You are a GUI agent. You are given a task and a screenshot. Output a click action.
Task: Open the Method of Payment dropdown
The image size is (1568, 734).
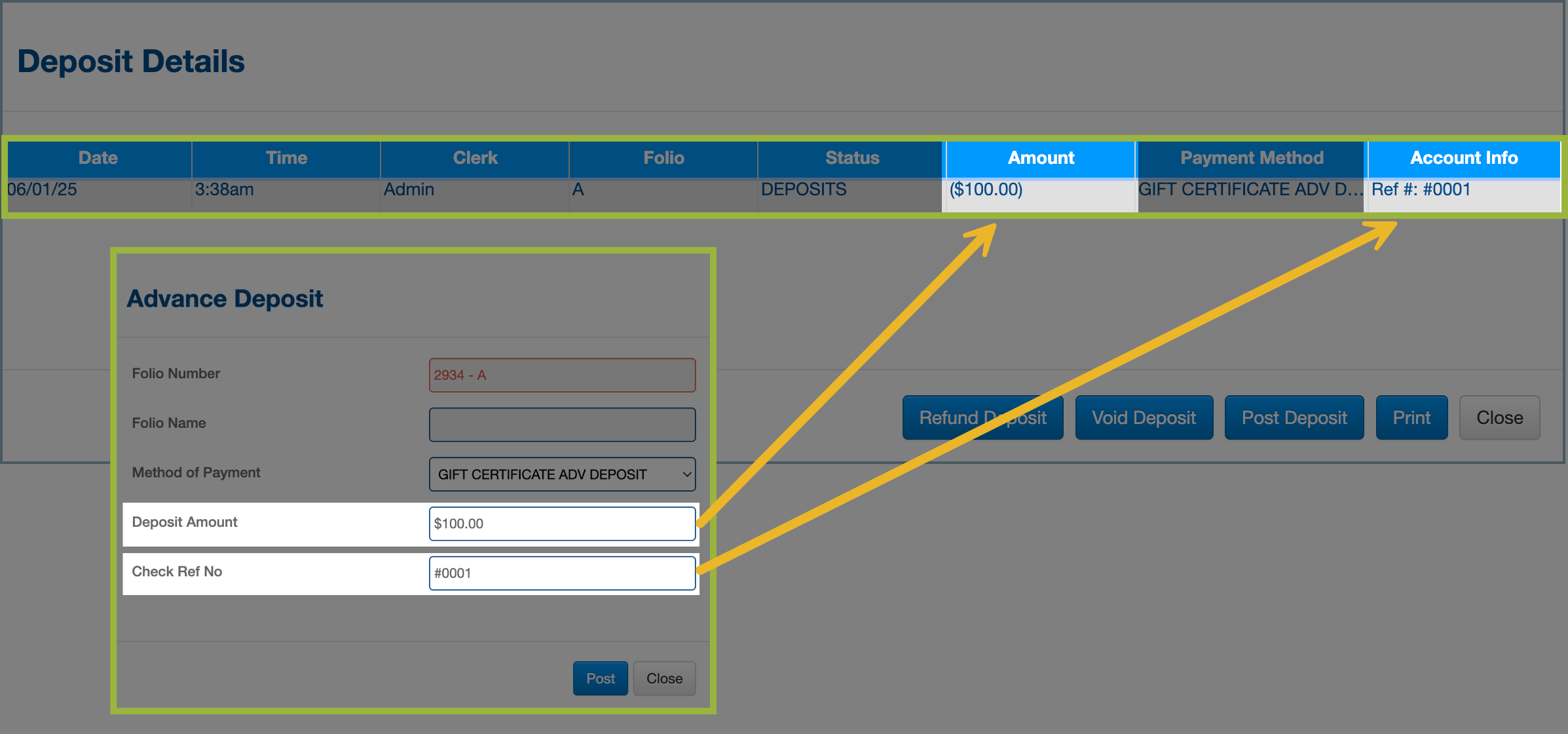click(x=562, y=474)
